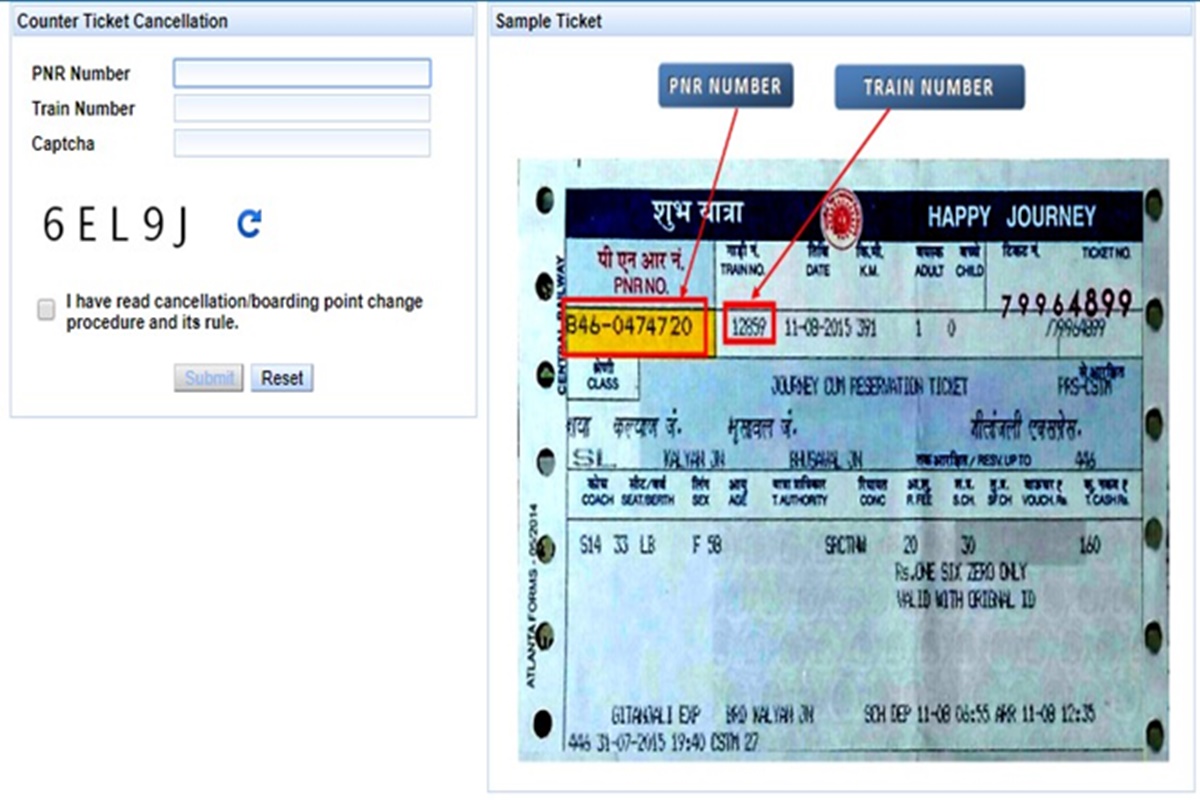Reset the cancellation form
Viewport: 1200px width, 800px height.
click(x=282, y=378)
